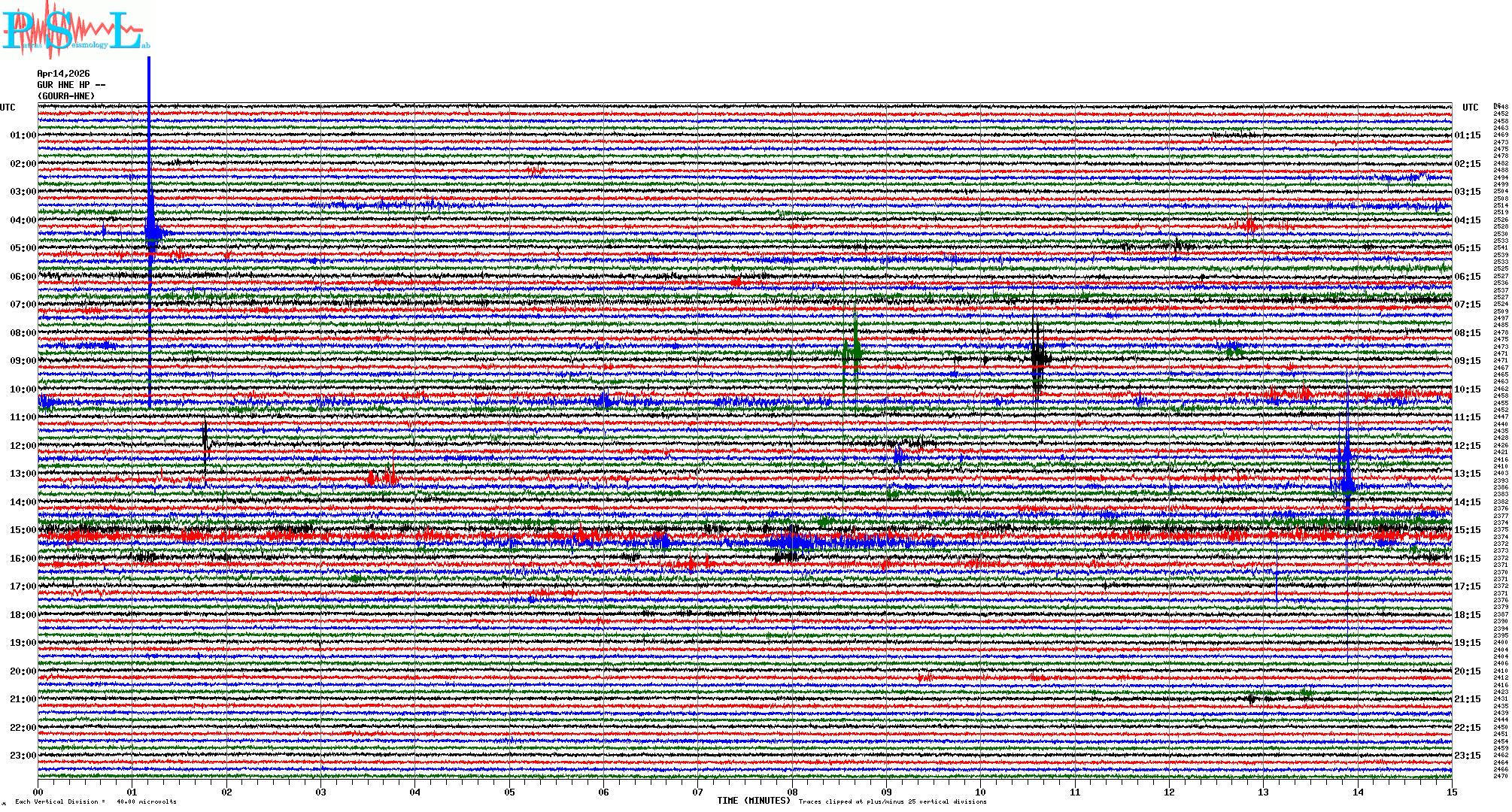Viewport: 1512px width, 812px height.
Task: Click minute 15 on the bottom axis
Action: [x=1451, y=792]
